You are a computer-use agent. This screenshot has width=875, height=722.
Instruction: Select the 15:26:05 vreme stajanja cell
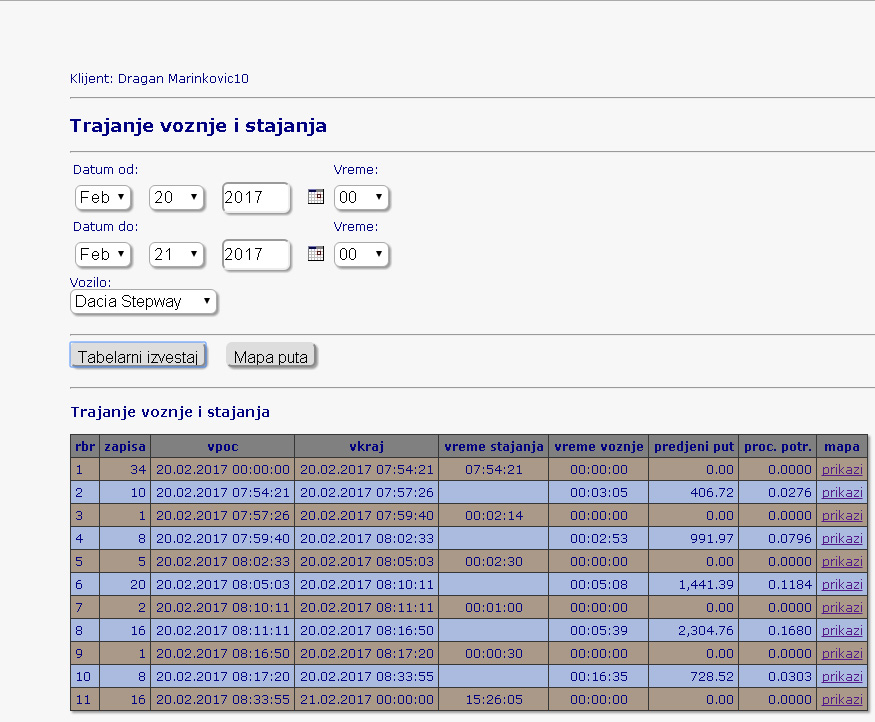click(494, 699)
